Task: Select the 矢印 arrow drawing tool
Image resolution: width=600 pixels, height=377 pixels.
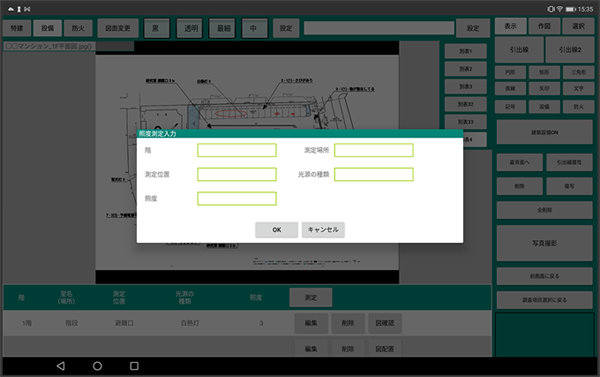Action: 544,88
